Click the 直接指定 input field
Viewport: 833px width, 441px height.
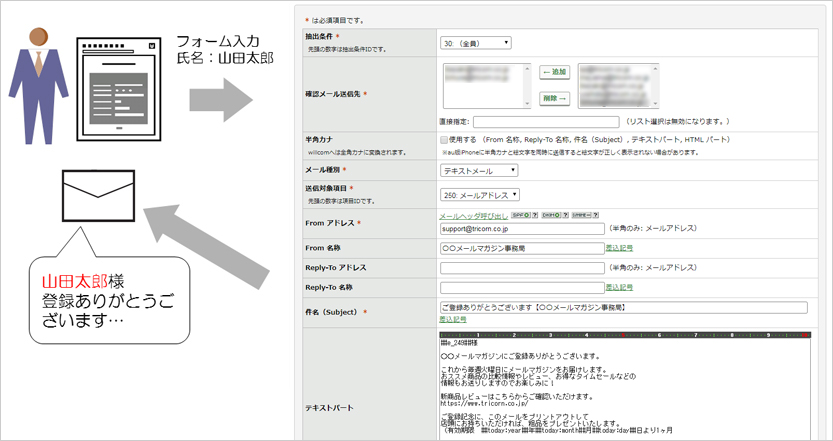[546, 122]
